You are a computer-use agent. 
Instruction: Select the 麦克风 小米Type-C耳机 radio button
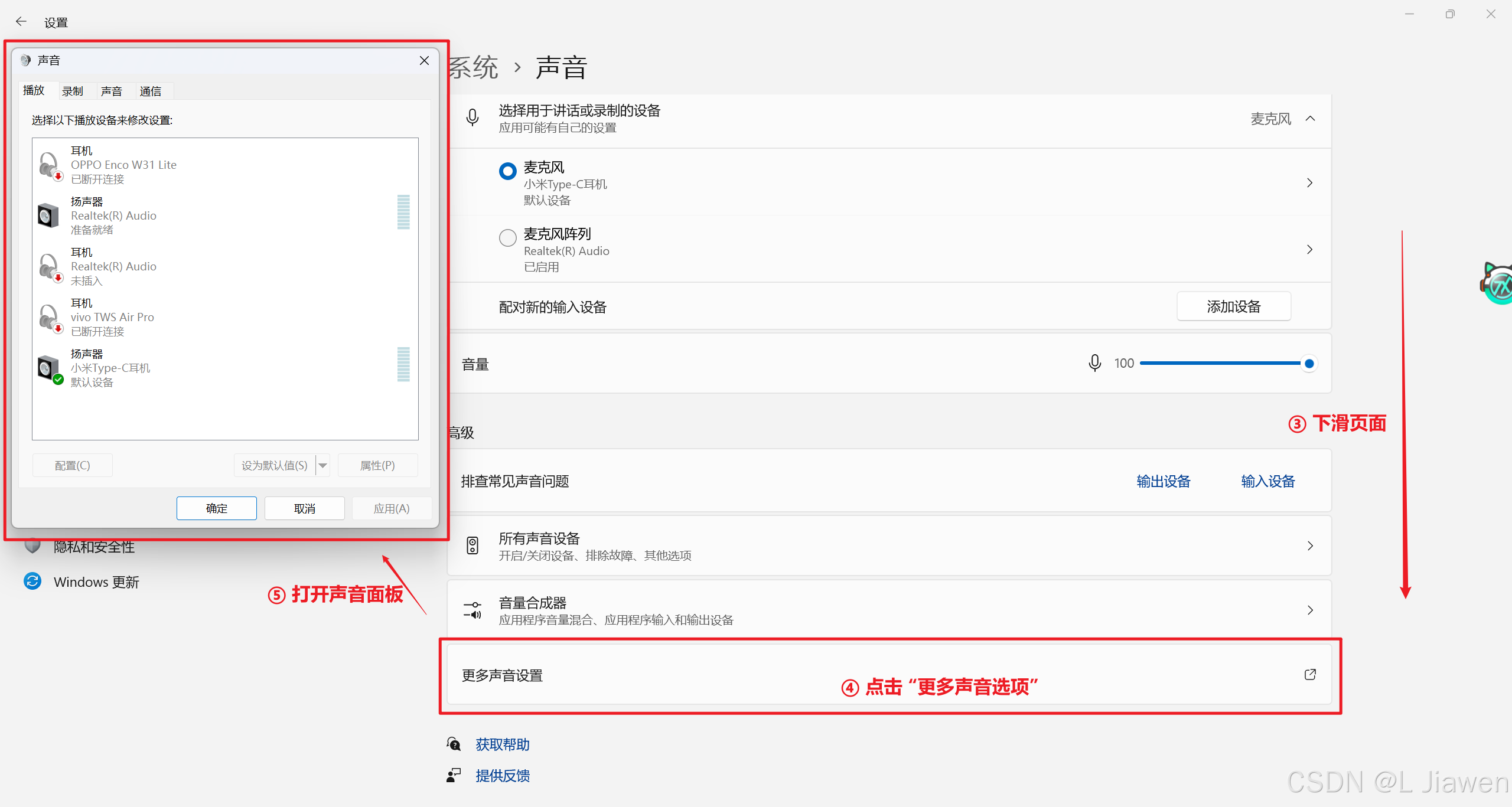(x=507, y=171)
